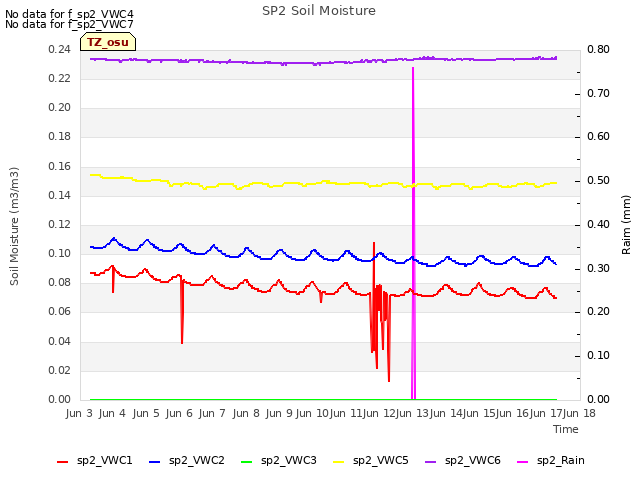Click the 0.20 right axis value
Screen dimensions: 640x480
click(x=598, y=311)
